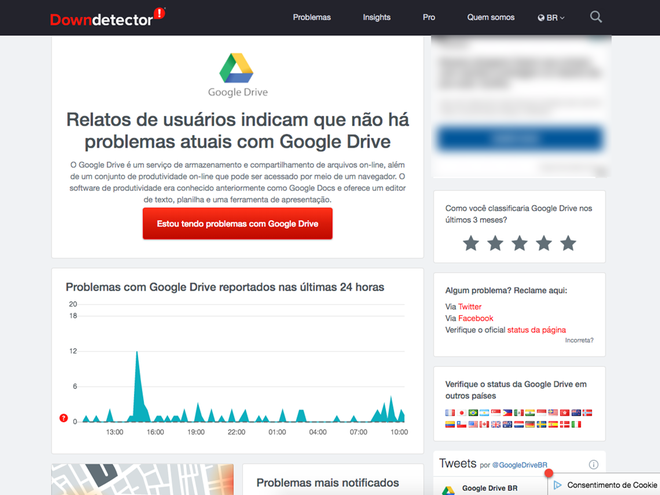Rate Google Drive two stars

click(x=495, y=243)
